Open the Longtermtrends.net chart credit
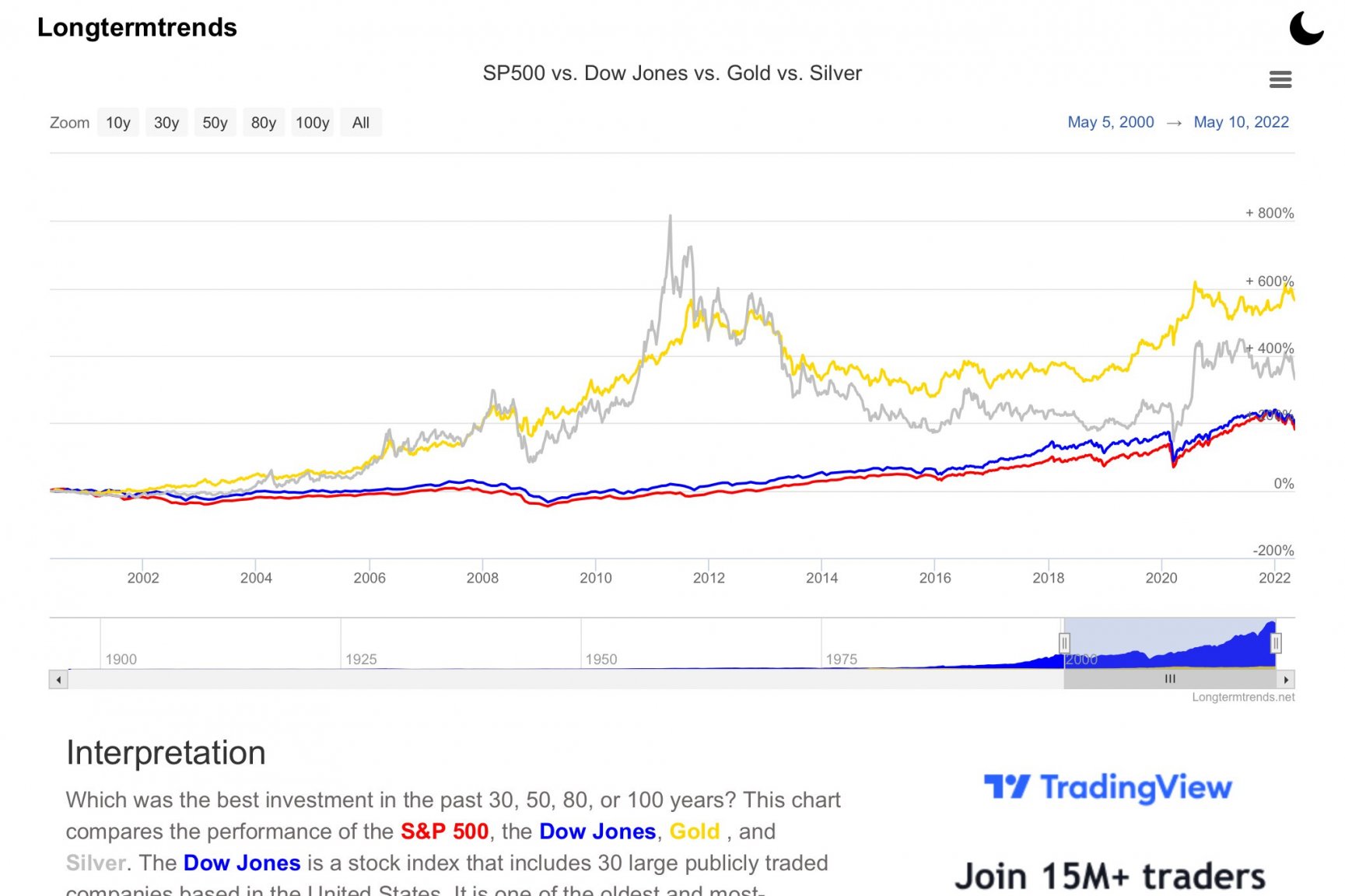The height and width of the screenshot is (896, 1345). 1243,697
